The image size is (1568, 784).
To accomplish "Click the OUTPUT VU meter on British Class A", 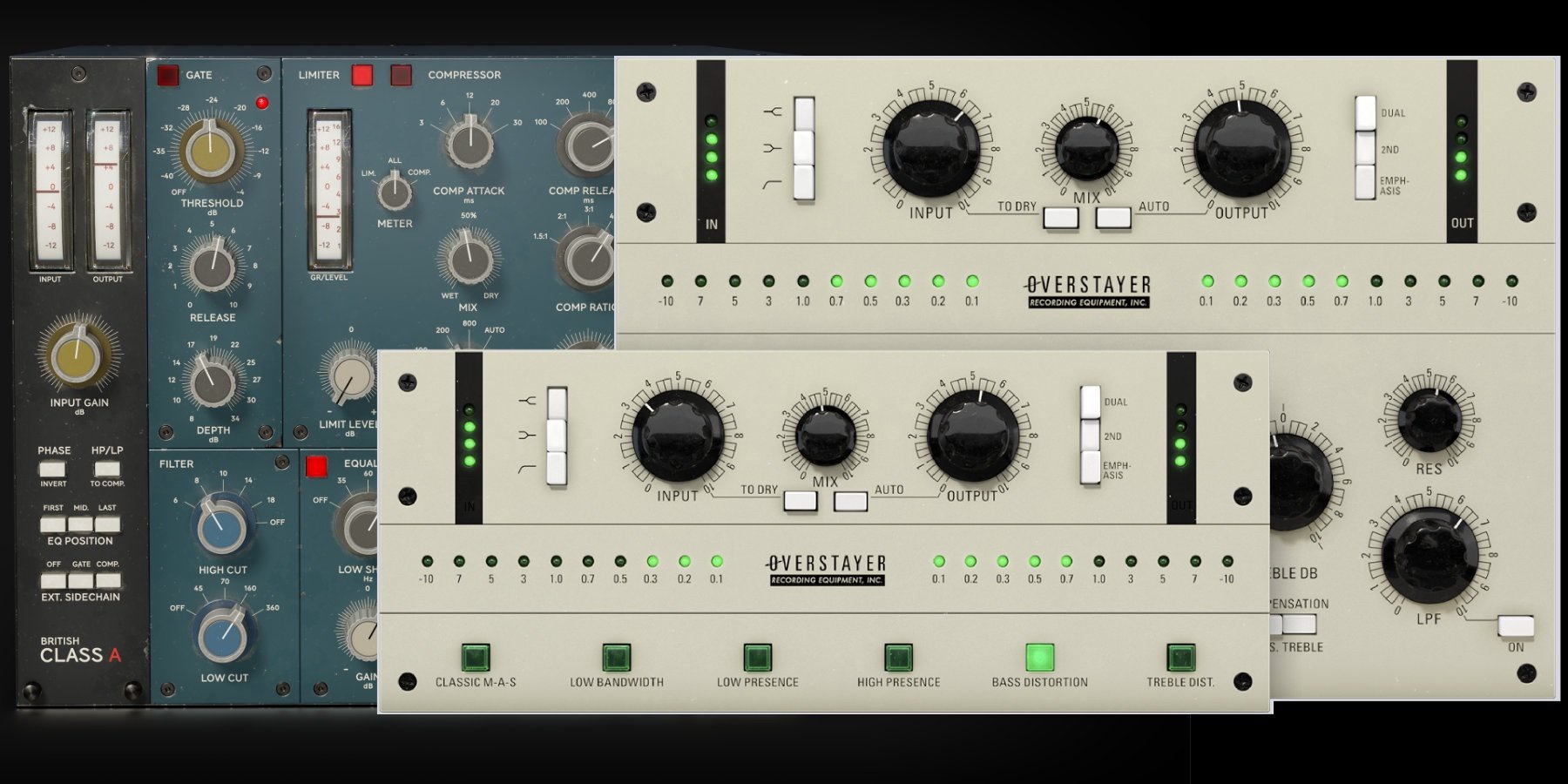I will 108,191.
